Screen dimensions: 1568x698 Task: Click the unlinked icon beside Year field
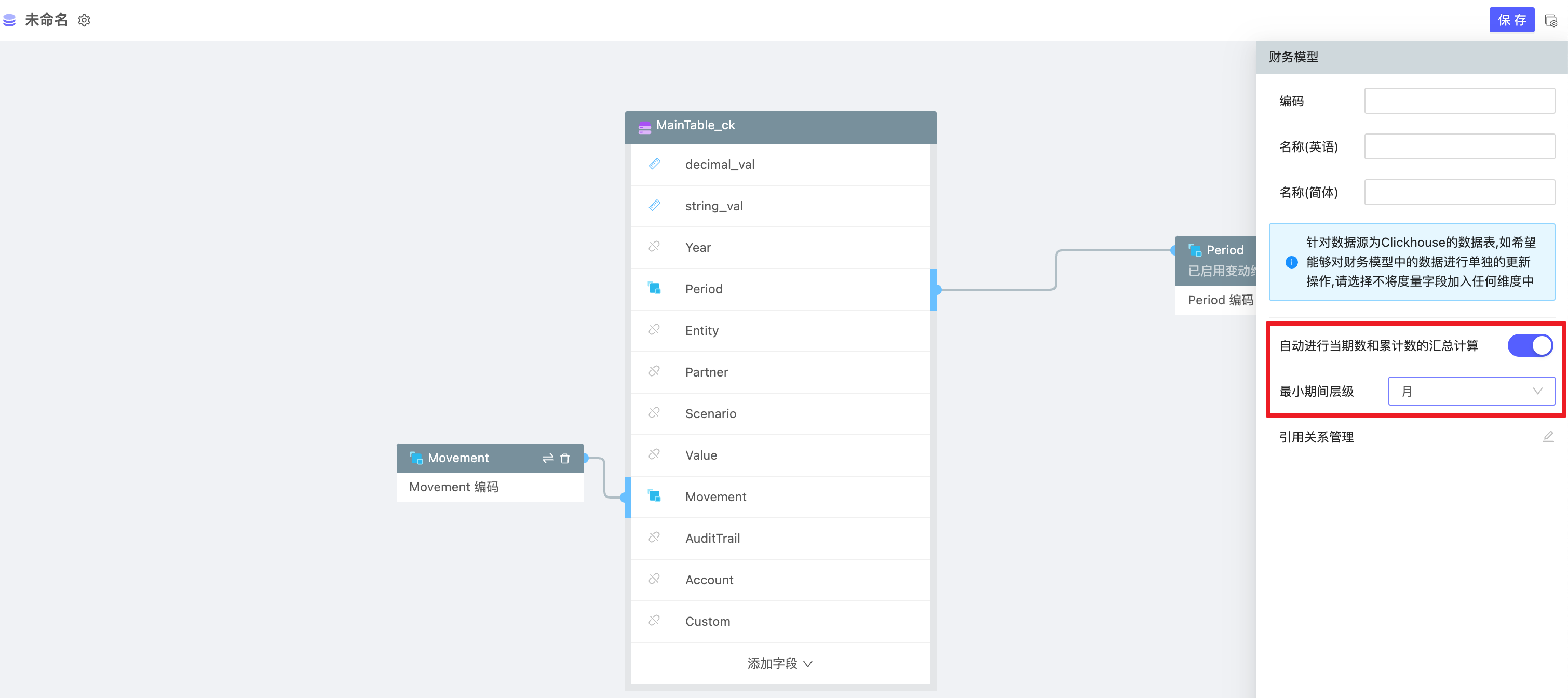[654, 247]
